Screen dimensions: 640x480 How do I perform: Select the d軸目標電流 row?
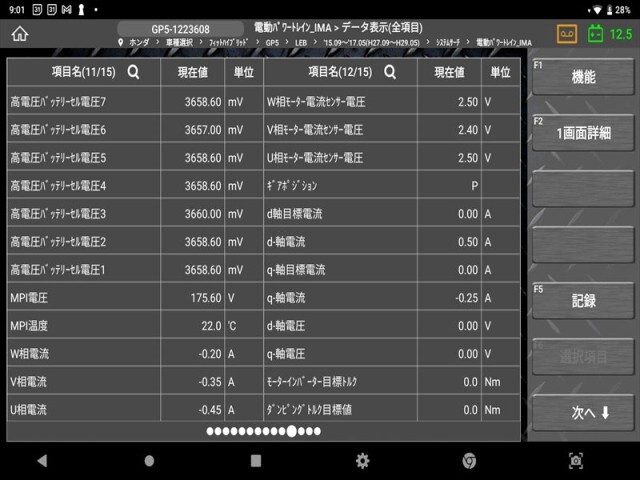tap(392, 214)
